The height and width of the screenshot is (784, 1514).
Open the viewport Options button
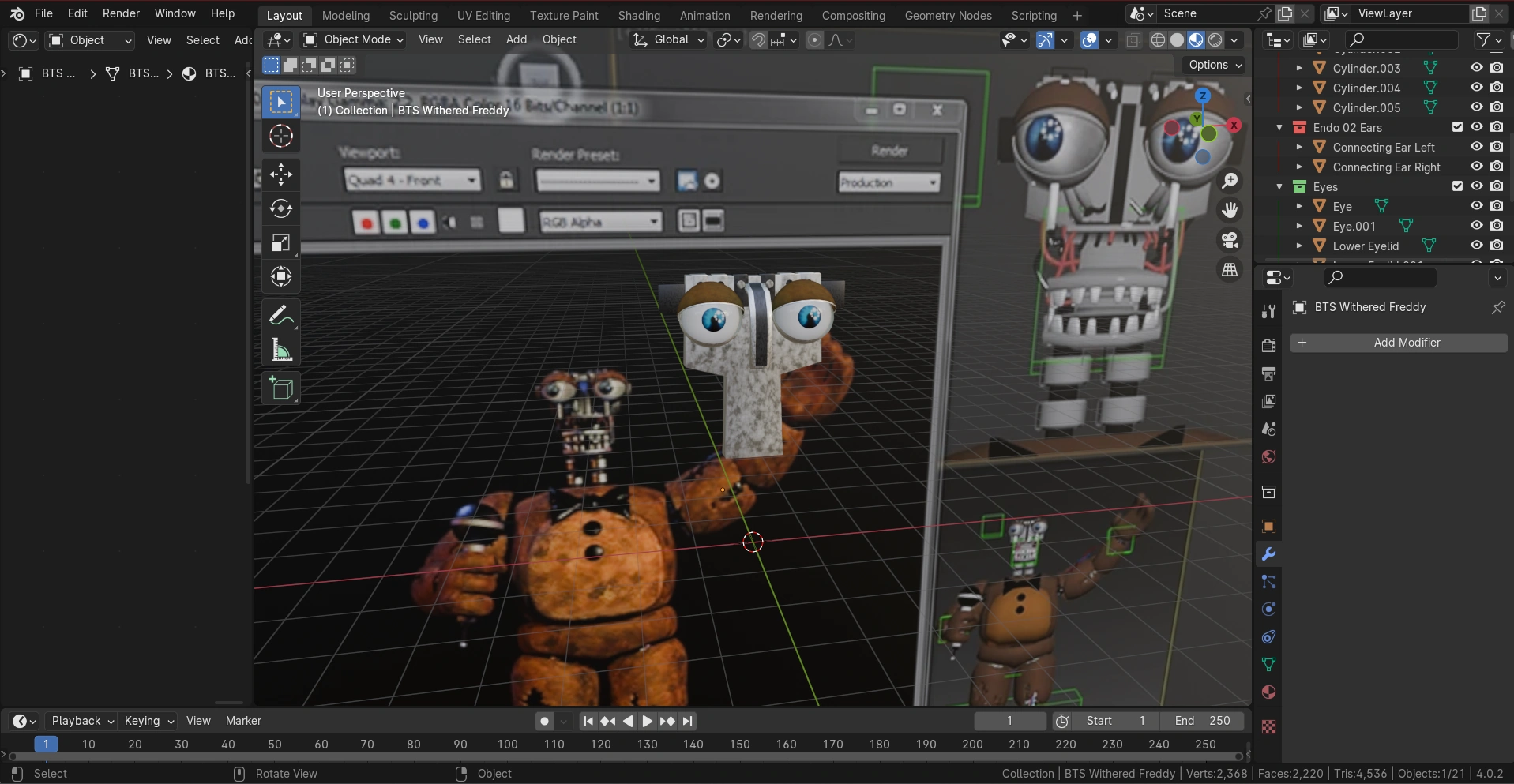point(1213,66)
